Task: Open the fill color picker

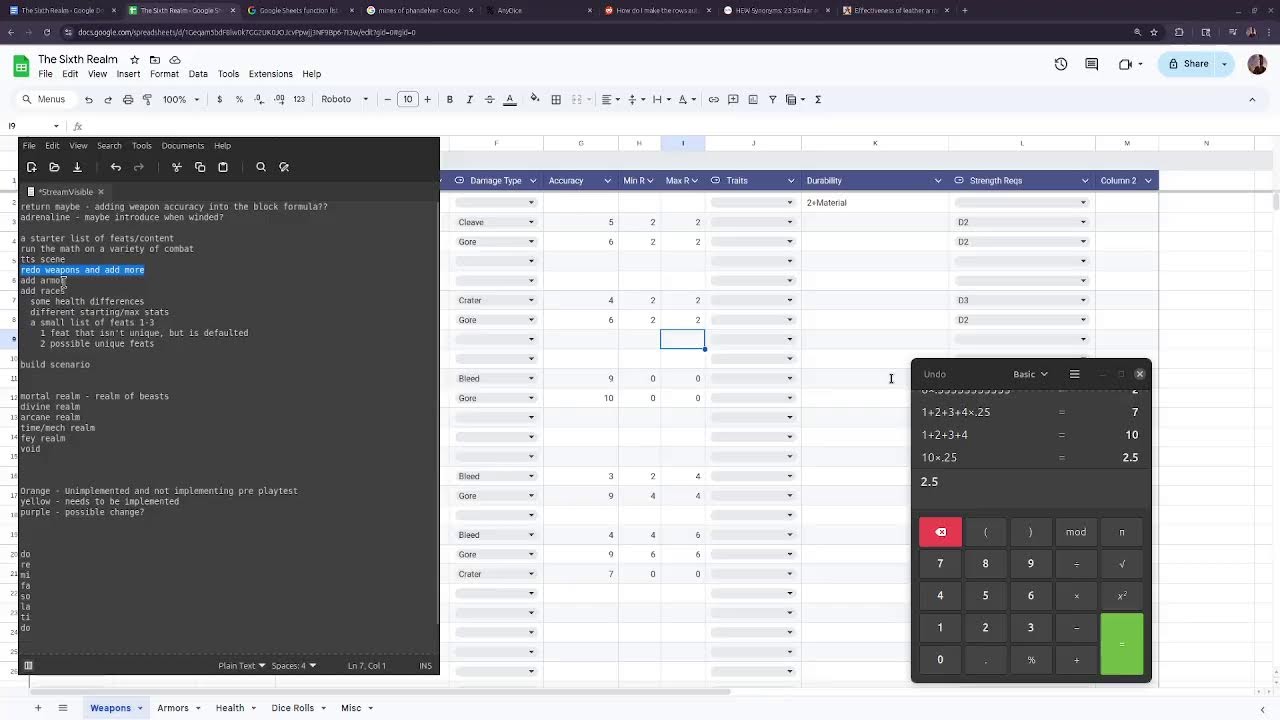Action: (535, 99)
